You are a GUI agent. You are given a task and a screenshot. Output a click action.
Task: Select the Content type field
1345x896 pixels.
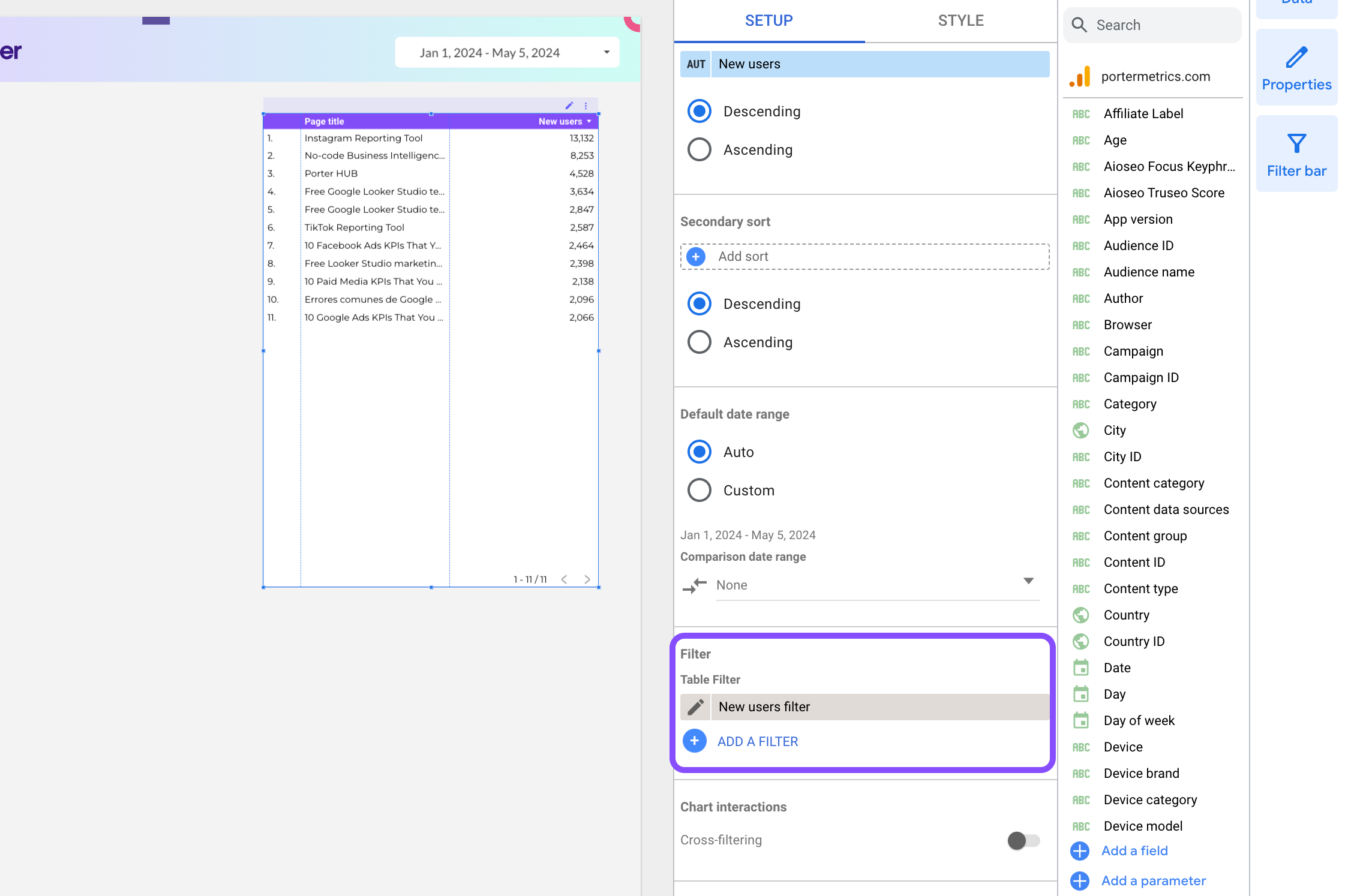[1140, 589]
